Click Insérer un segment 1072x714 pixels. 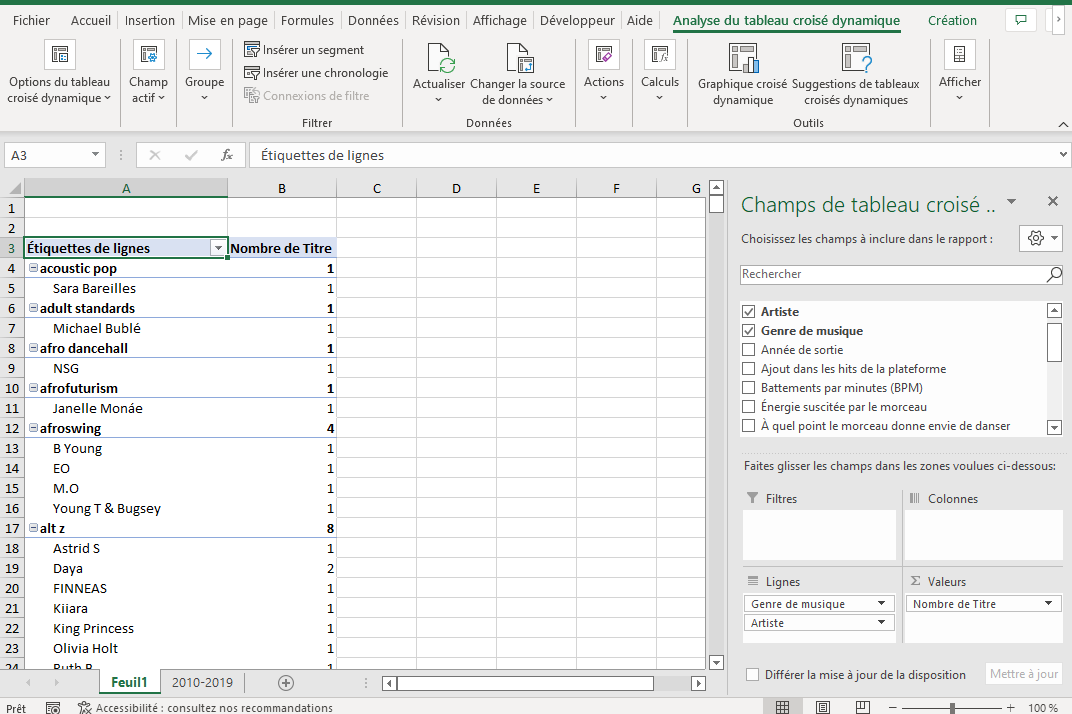pos(304,50)
